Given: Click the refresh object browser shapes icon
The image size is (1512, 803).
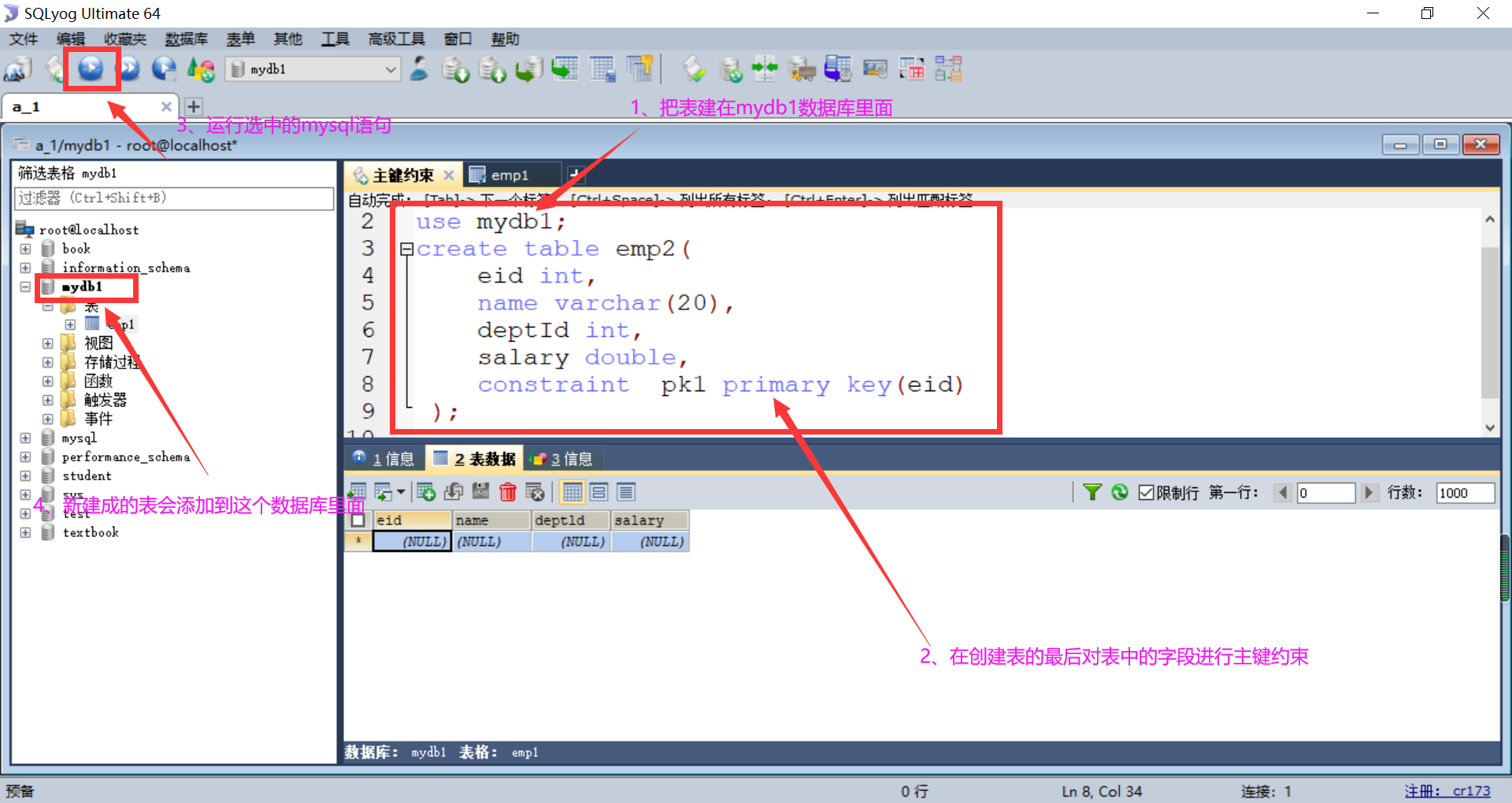Looking at the screenshot, I should click(202, 69).
